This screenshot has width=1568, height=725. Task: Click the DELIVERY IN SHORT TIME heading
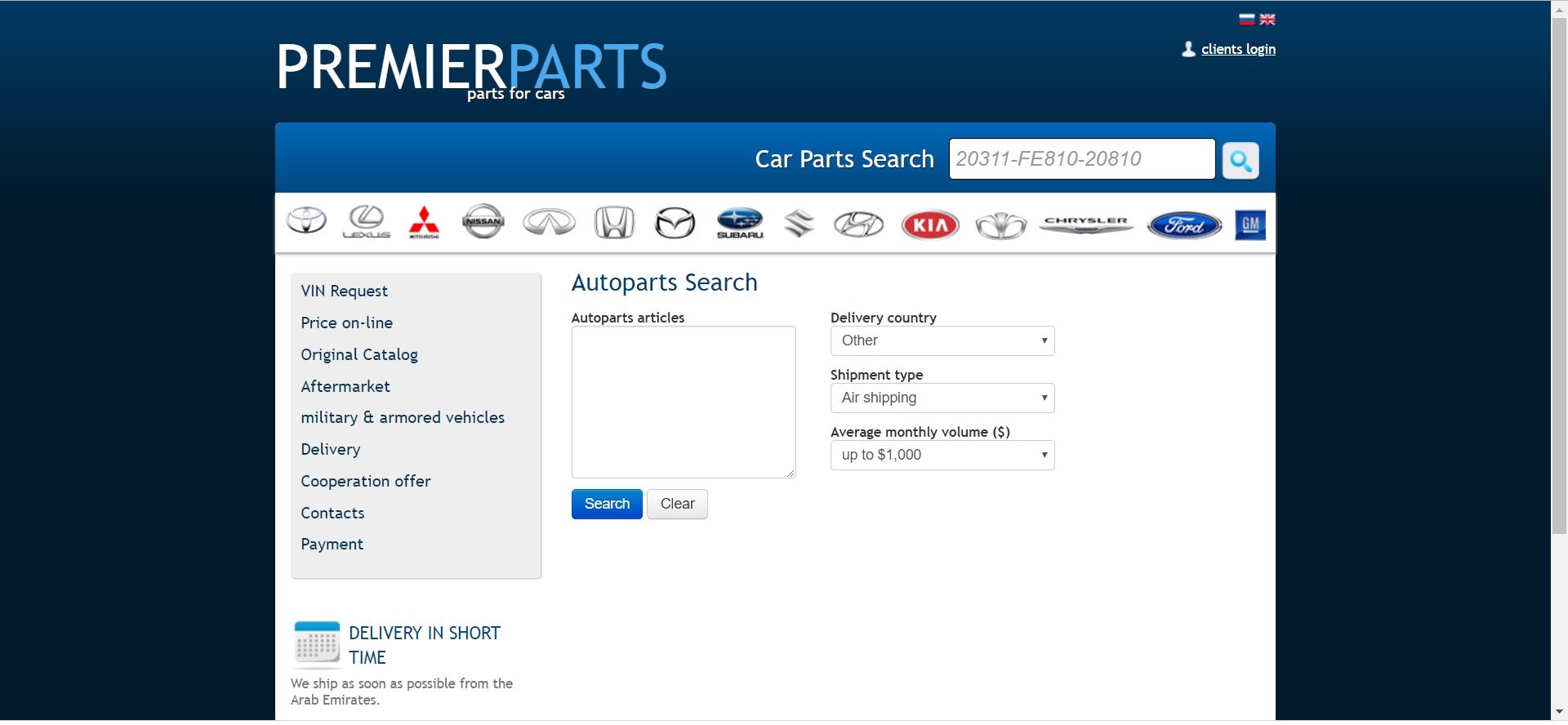point(425,645)
